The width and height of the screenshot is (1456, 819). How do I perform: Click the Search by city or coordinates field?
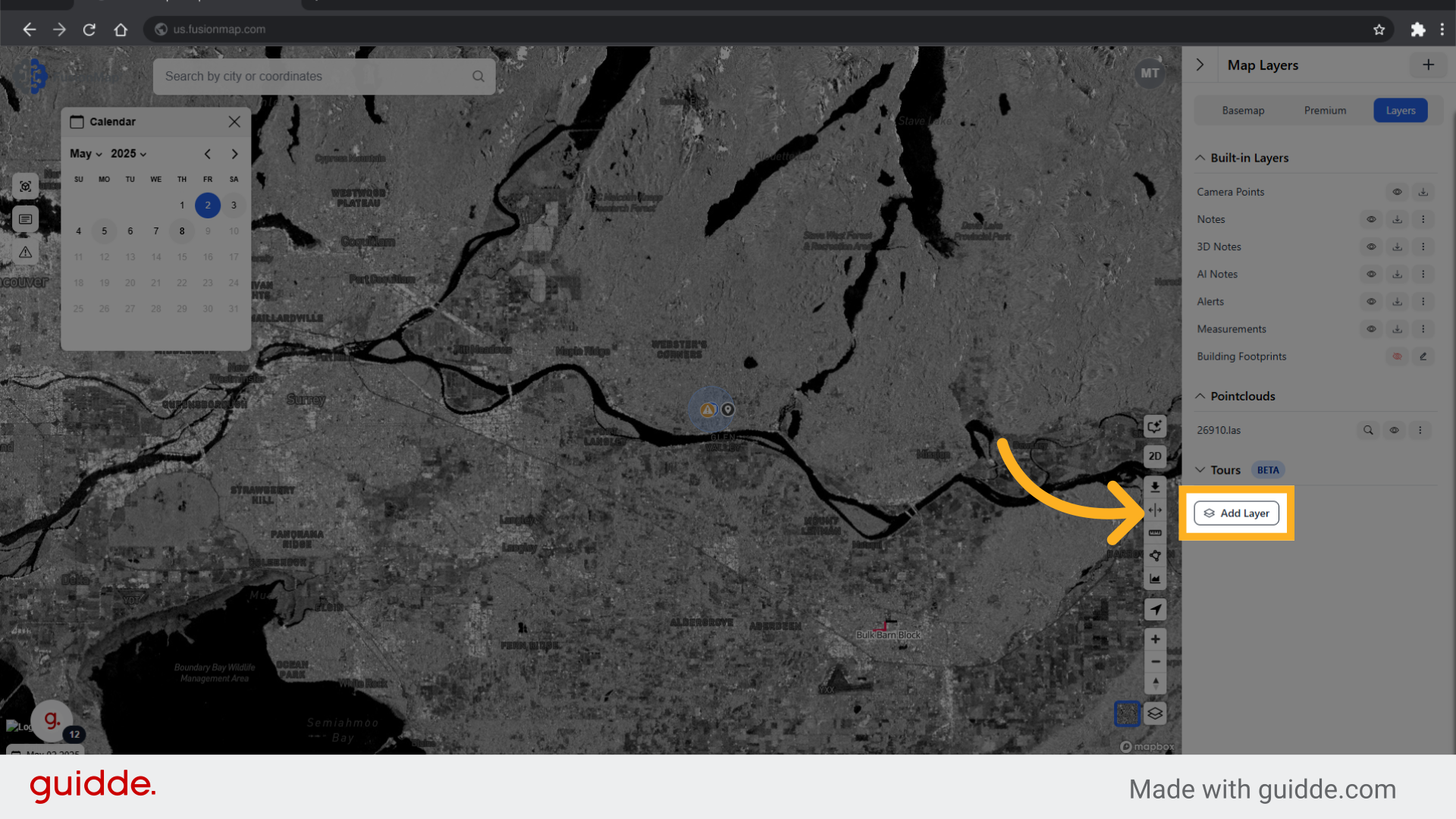click(324, 76)
